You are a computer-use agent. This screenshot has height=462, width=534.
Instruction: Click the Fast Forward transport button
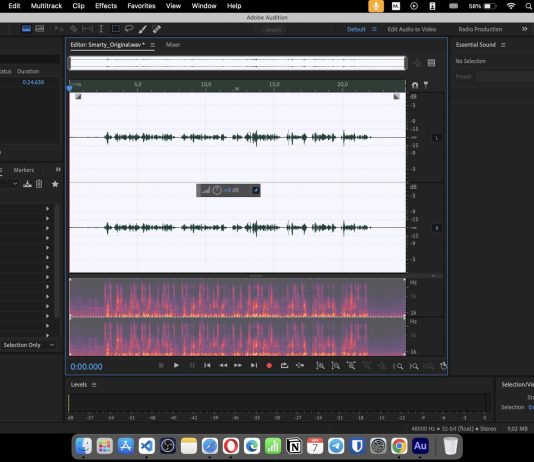[238, 365]
